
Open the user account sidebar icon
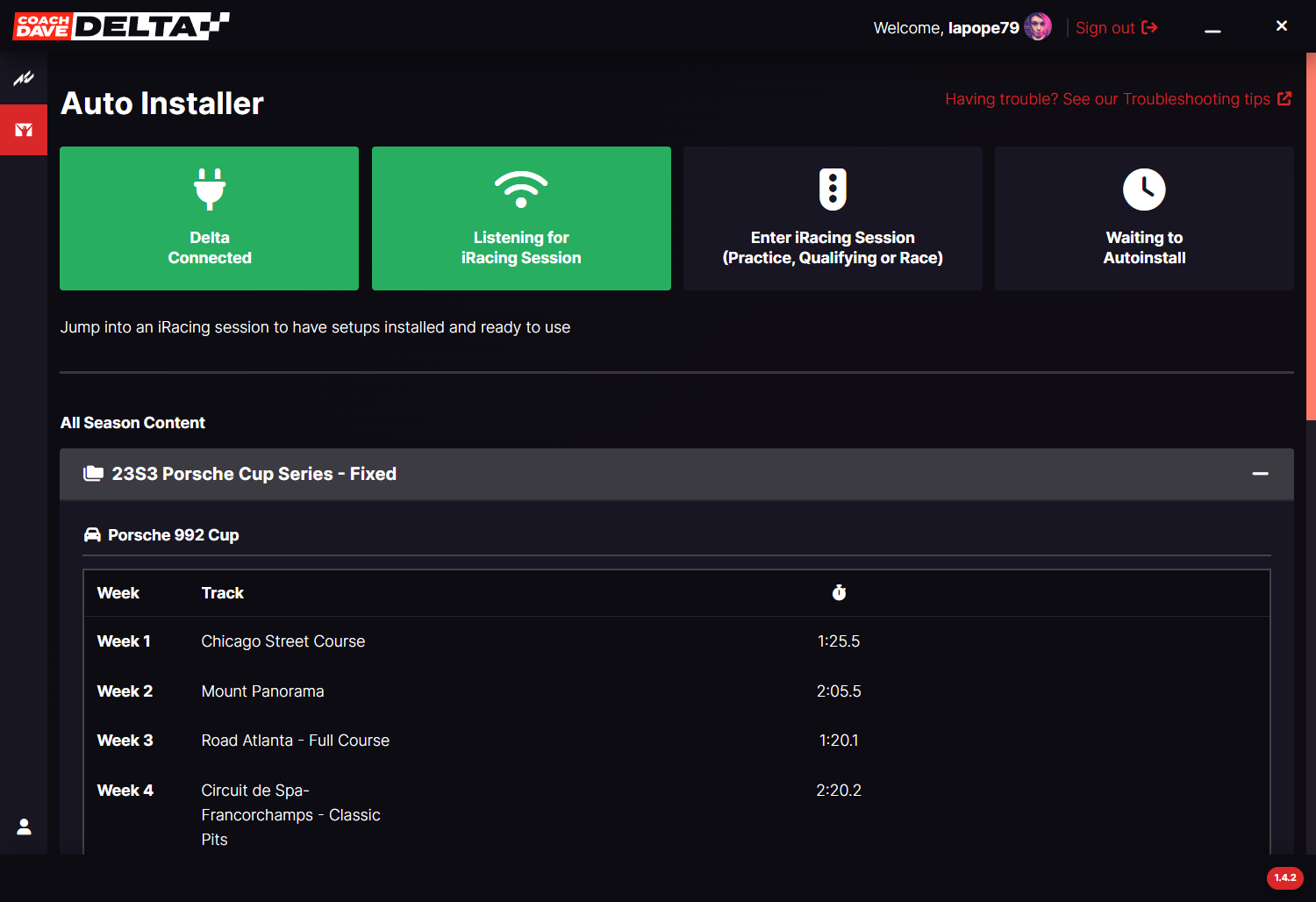pos(24,827)
